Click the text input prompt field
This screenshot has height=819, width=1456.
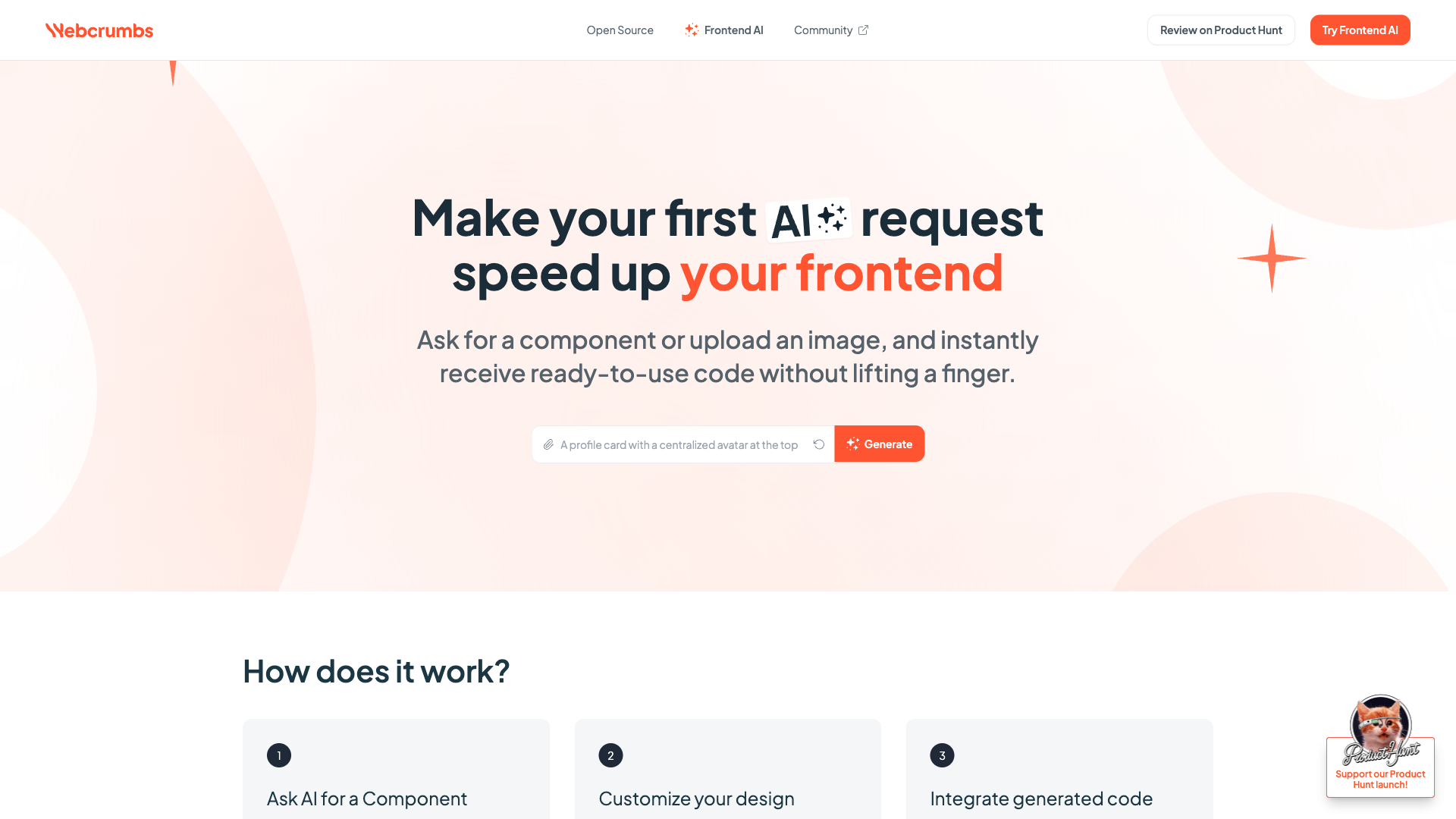coord(683,444)
